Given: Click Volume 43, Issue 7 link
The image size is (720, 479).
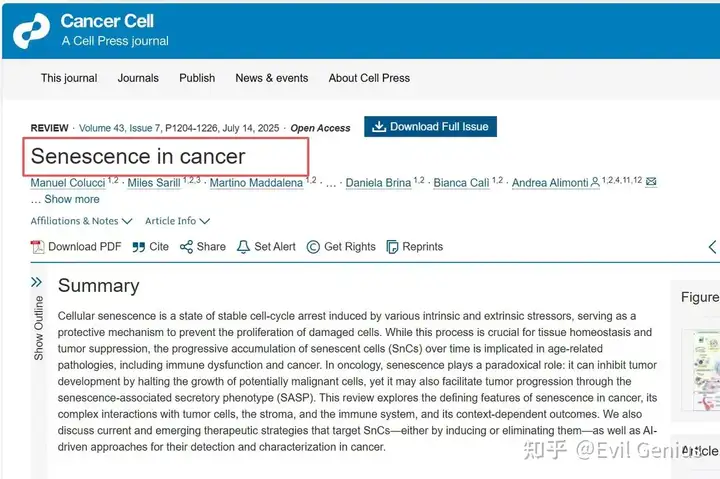Looking at the screenshot, I should 125,128.
